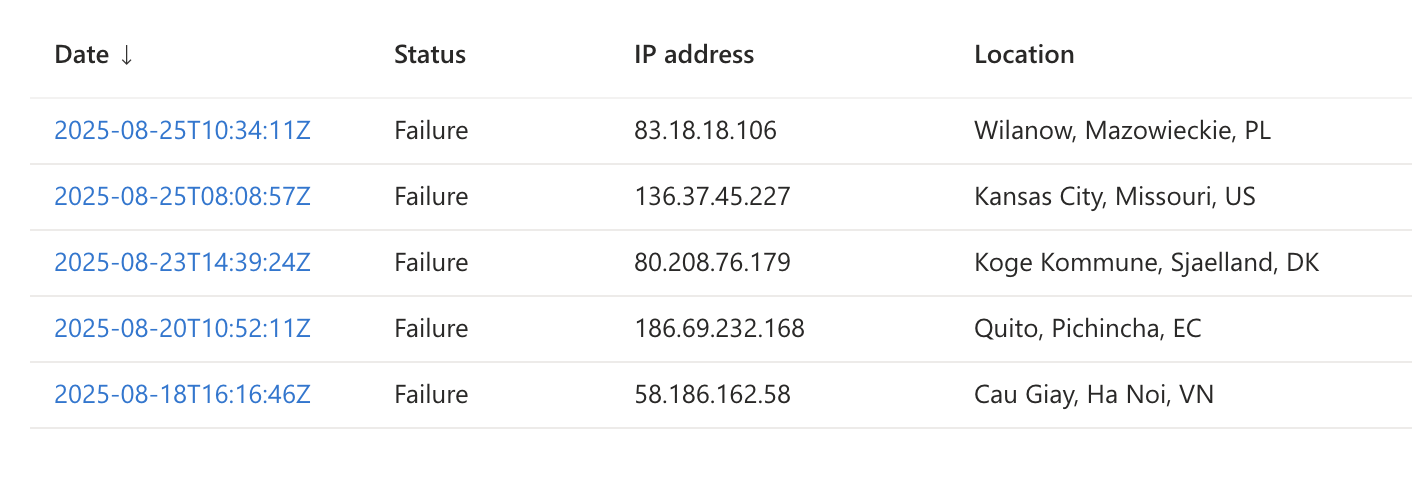
Task: Click the Status column header
Action: 430,55
